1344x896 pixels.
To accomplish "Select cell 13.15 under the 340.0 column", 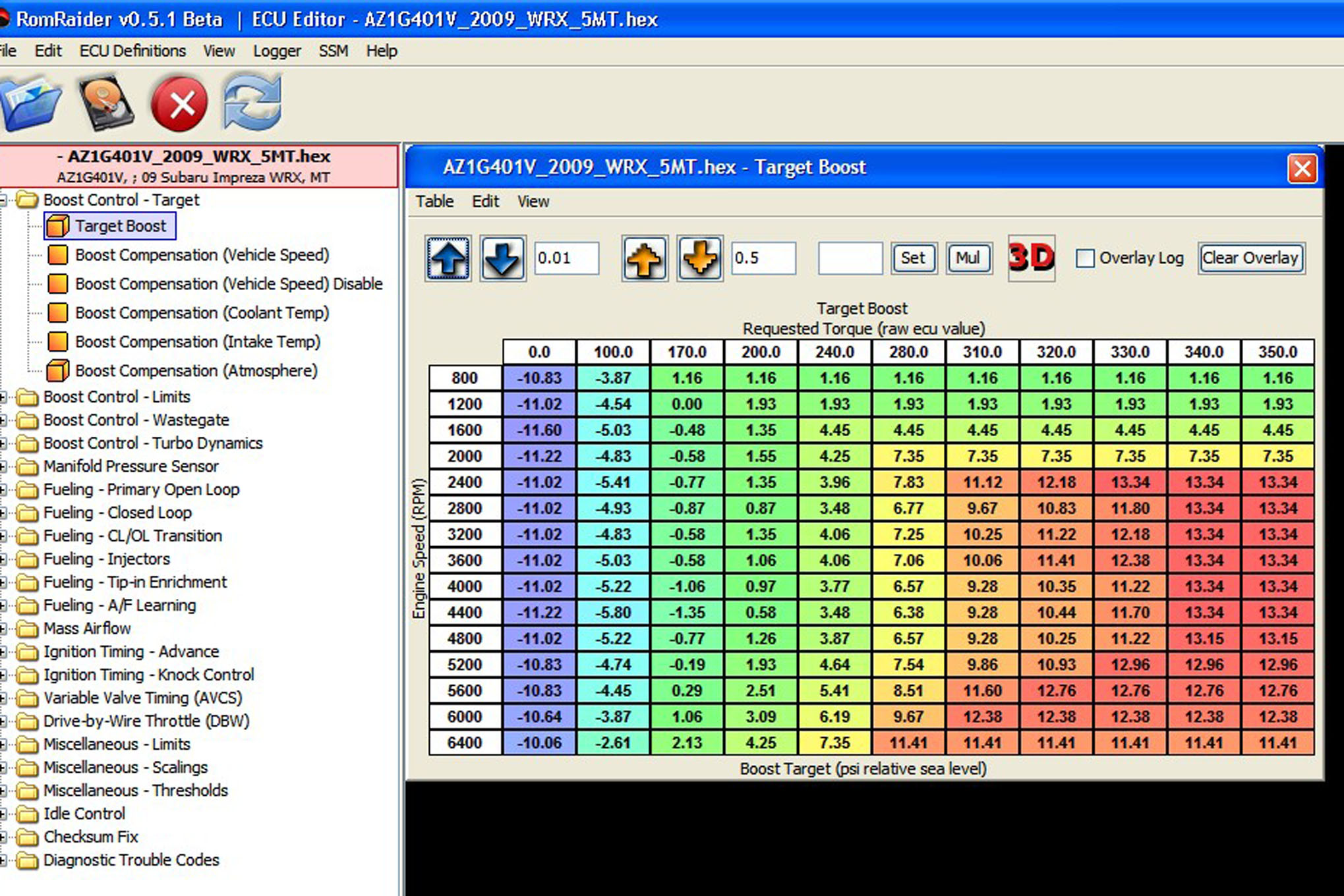I will pos(1204,638).
